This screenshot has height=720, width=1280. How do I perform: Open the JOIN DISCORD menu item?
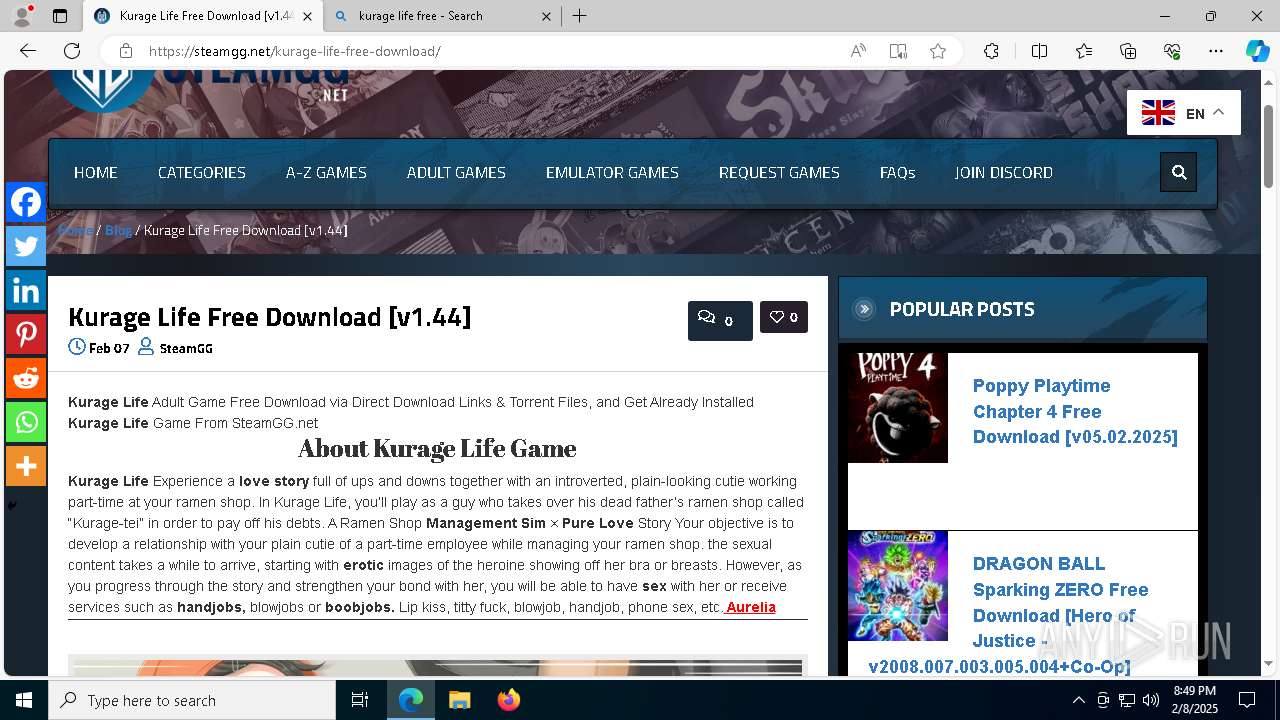point(1003,172)
